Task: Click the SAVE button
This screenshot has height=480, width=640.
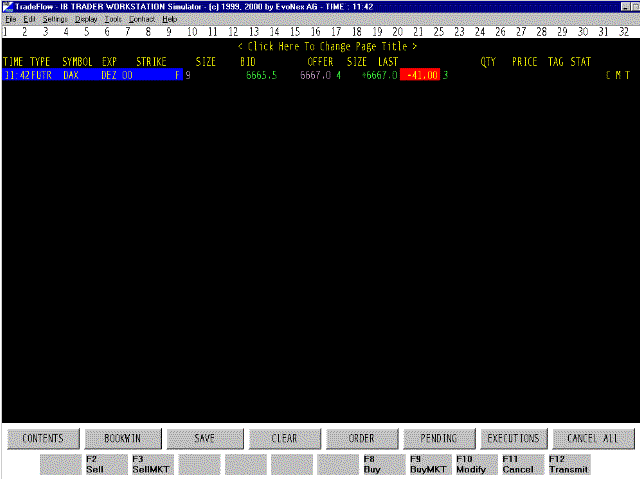Action: 205,439
